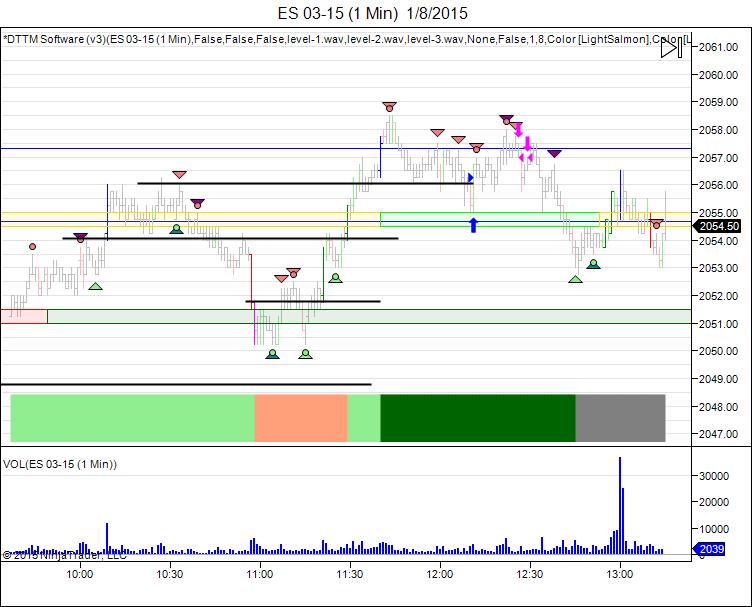The height and width of the screenshot is (607, 752).
Task: Click the blue up arrow in green zone
Action: coord(473,225)
